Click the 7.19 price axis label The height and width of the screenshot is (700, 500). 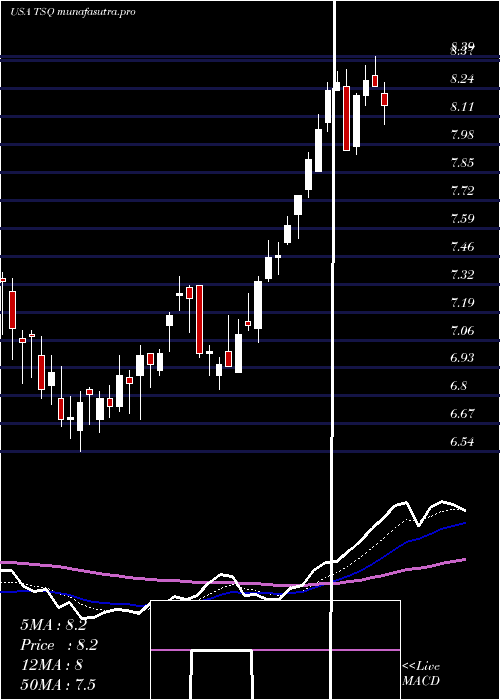click(x=462, y=303)
